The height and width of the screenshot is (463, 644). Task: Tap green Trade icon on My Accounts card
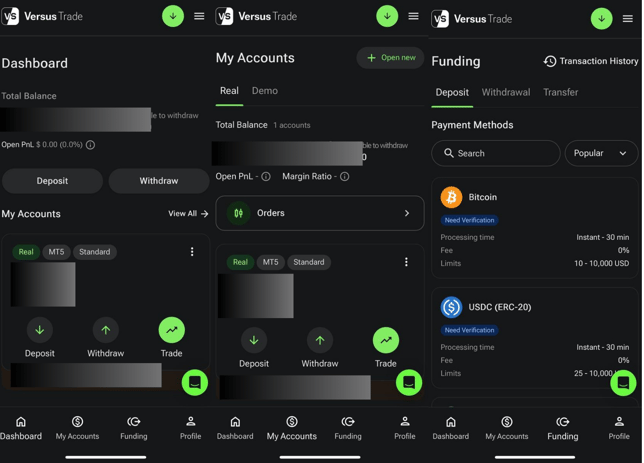386,340
